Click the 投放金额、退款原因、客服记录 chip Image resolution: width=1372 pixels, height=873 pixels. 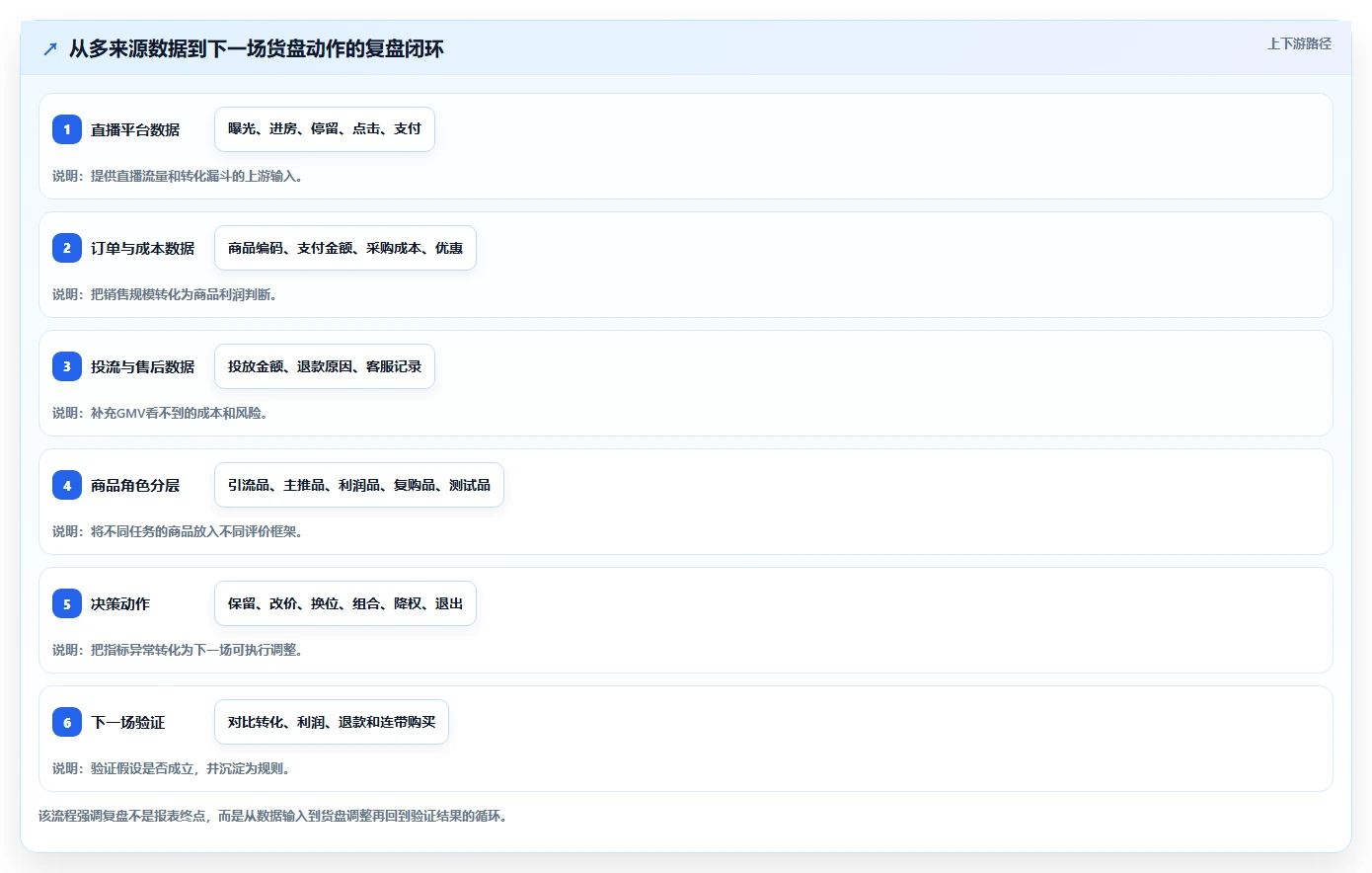click(325, 366)
